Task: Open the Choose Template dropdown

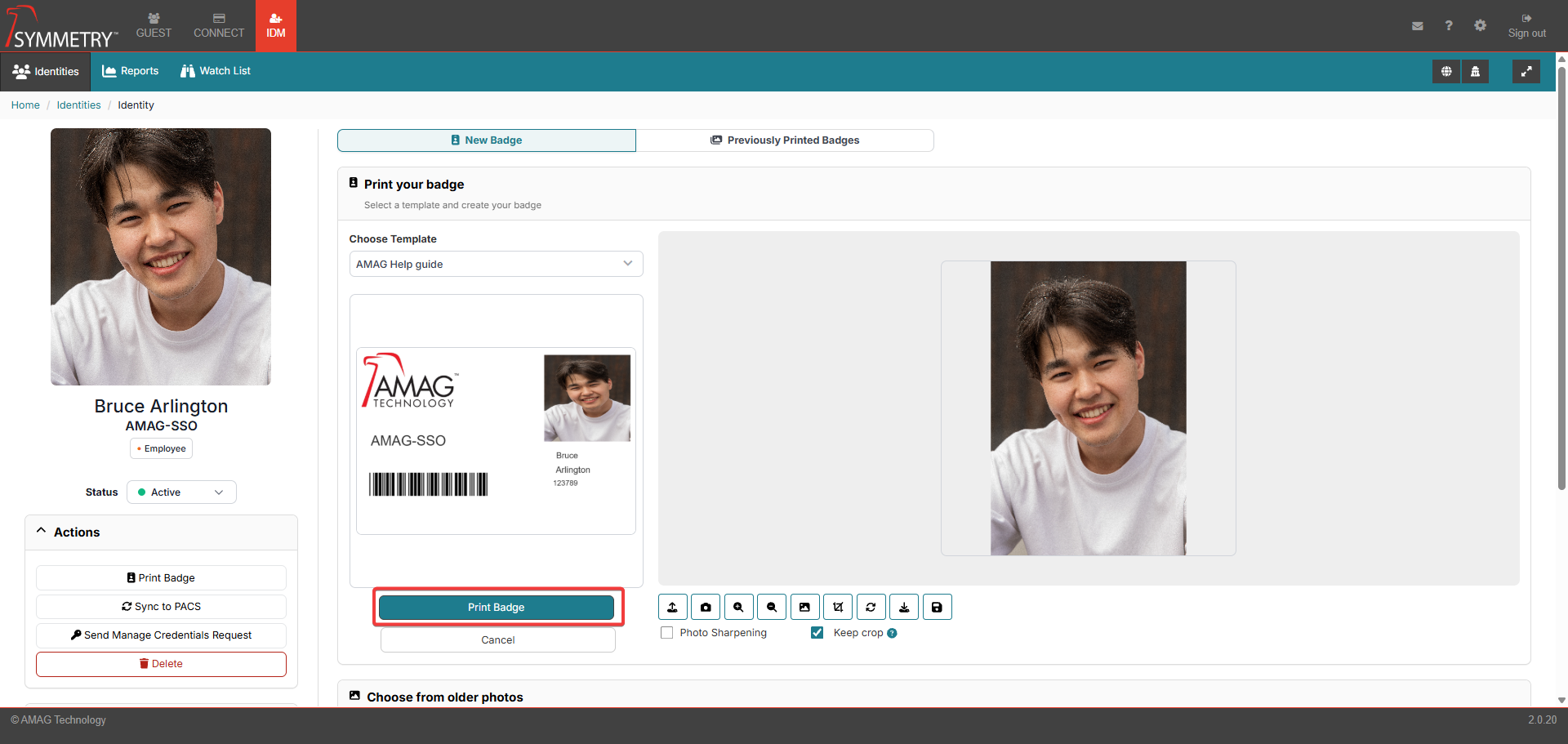Action: click(x=496, y=264)
